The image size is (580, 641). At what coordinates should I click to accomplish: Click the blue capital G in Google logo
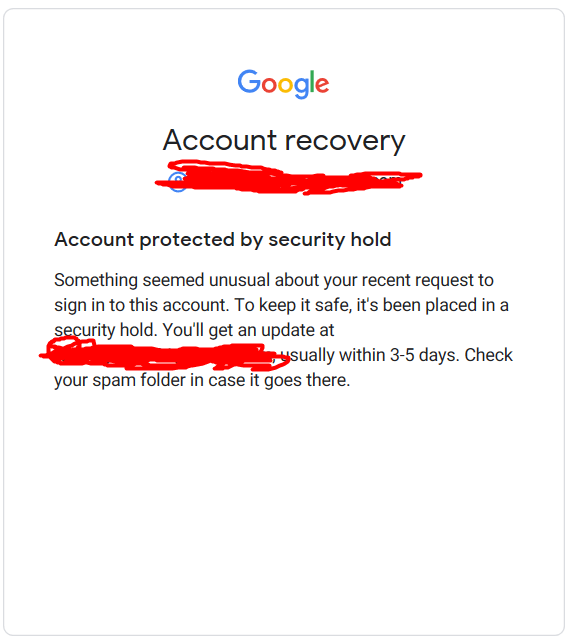pyautogui.click(x=249, y=81)
